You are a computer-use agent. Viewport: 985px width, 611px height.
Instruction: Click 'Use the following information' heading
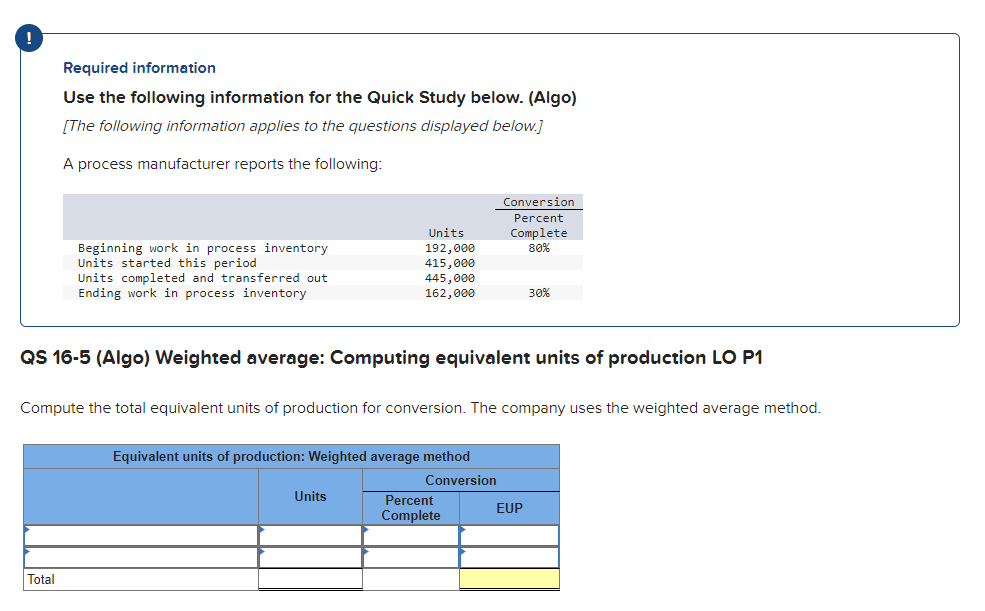(x=320, y=98)
